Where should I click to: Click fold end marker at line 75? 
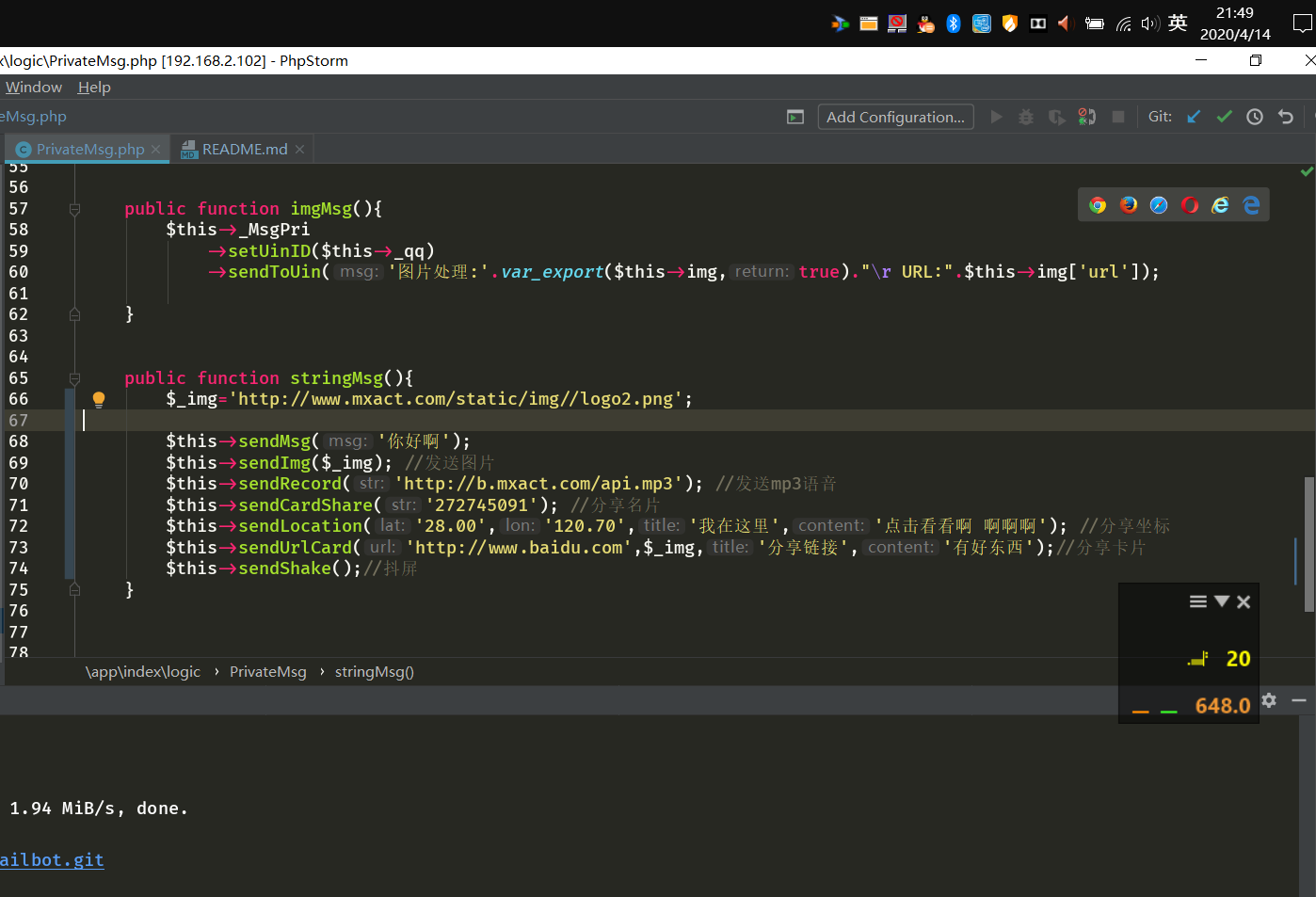(74, 590)
